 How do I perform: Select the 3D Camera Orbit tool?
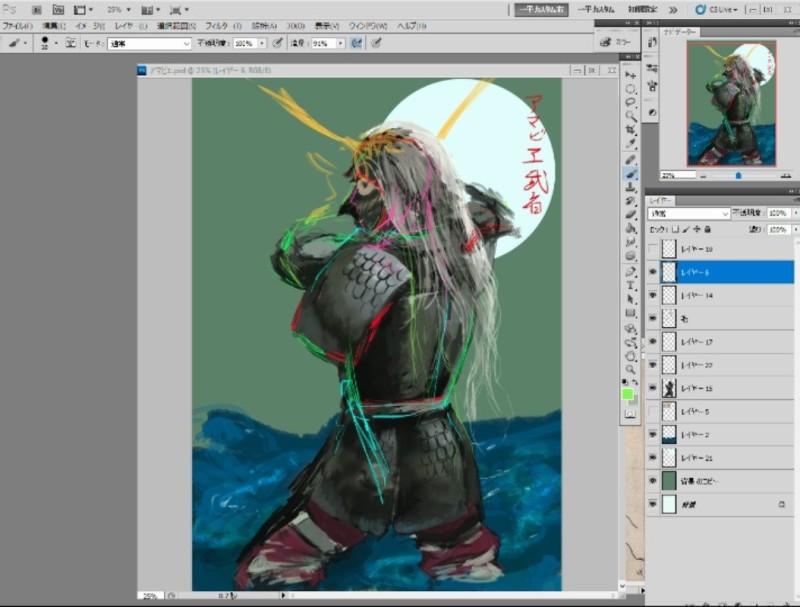[631, 343]
